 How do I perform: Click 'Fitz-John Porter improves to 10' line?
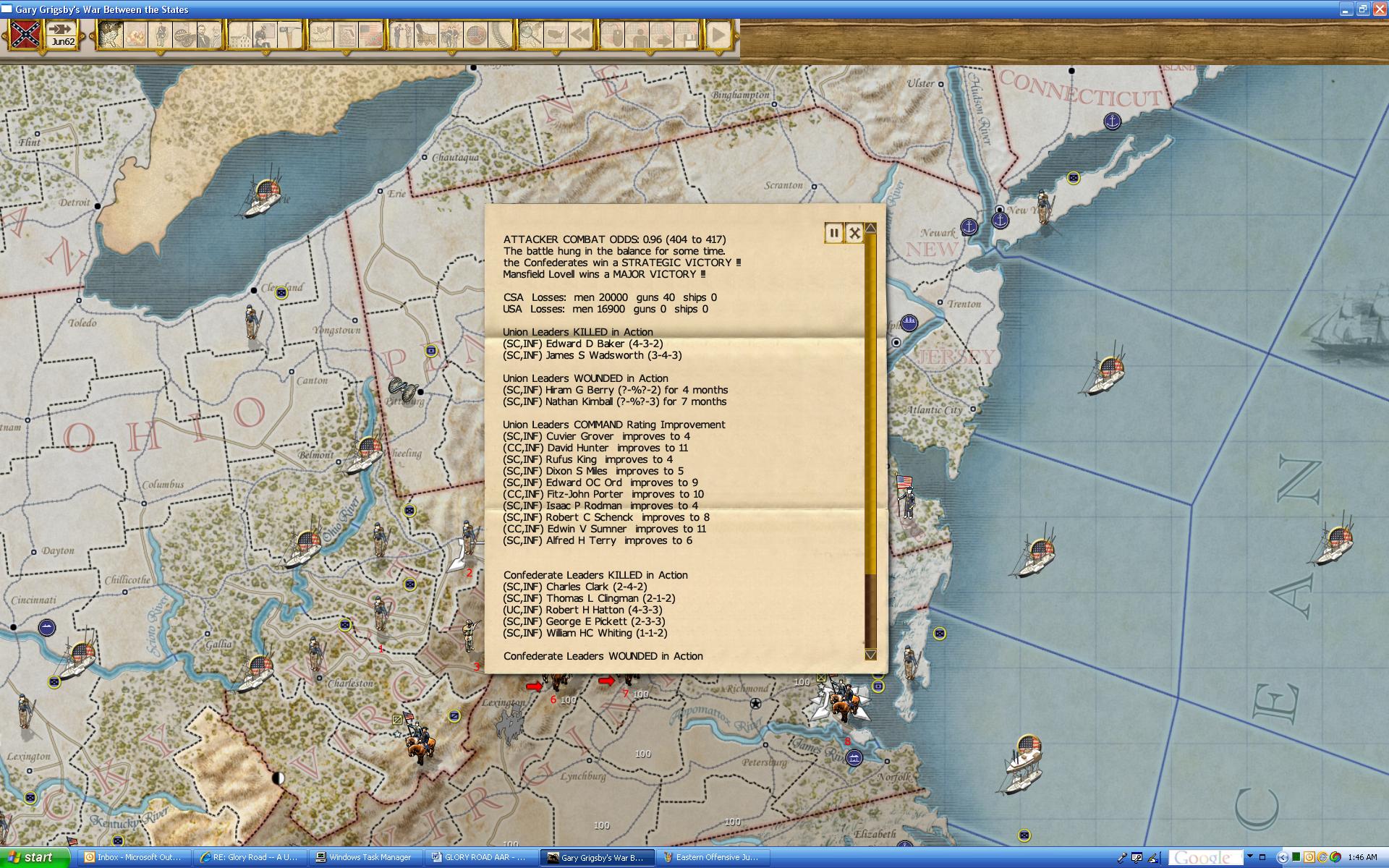click(603, 494)
